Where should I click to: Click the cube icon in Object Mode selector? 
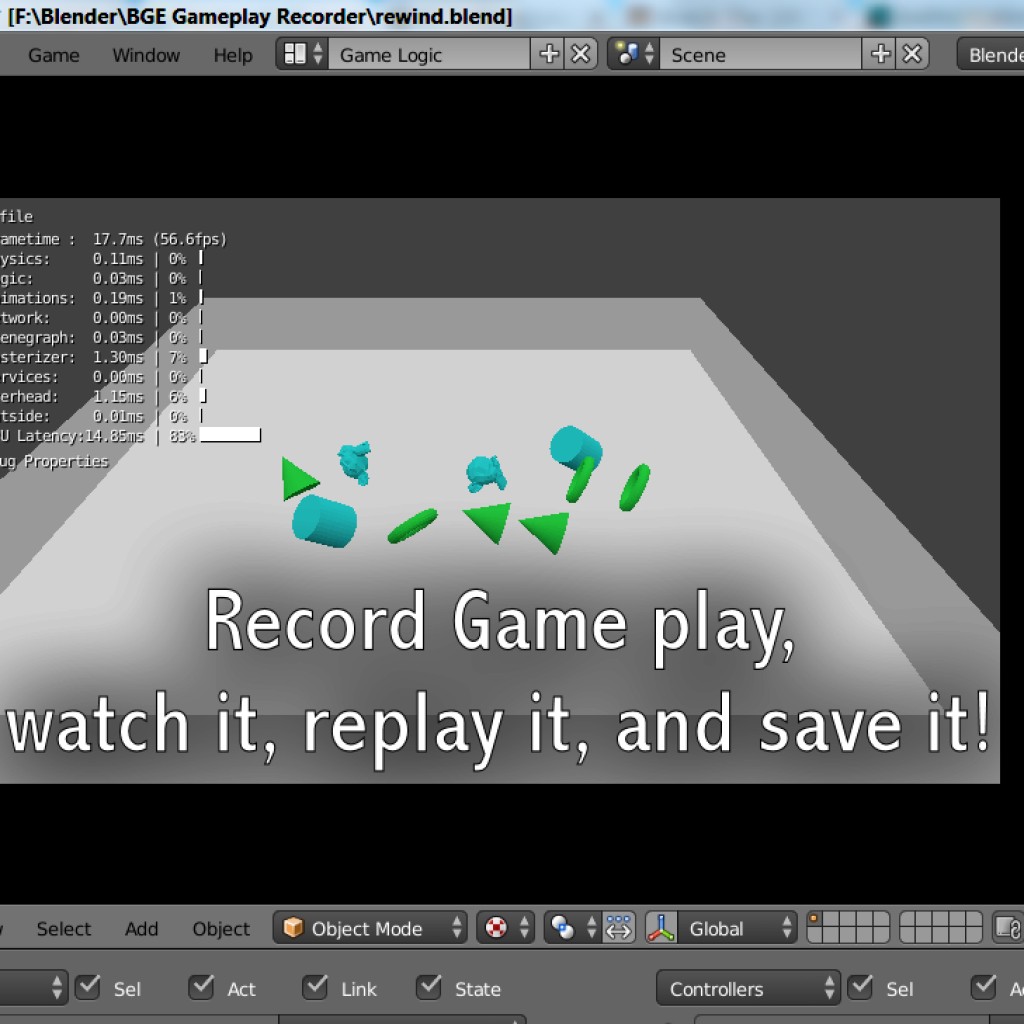(293, 928)
